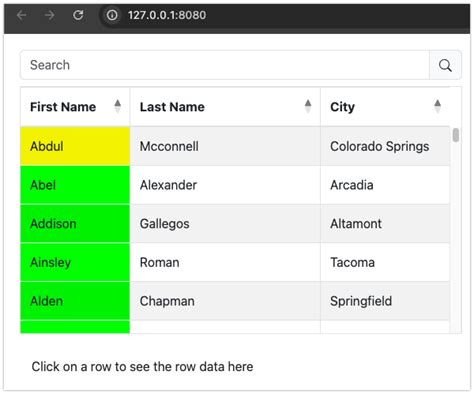Click the browser forward arrow
Viewport: 474px width, 394px height.
point(50,15)
